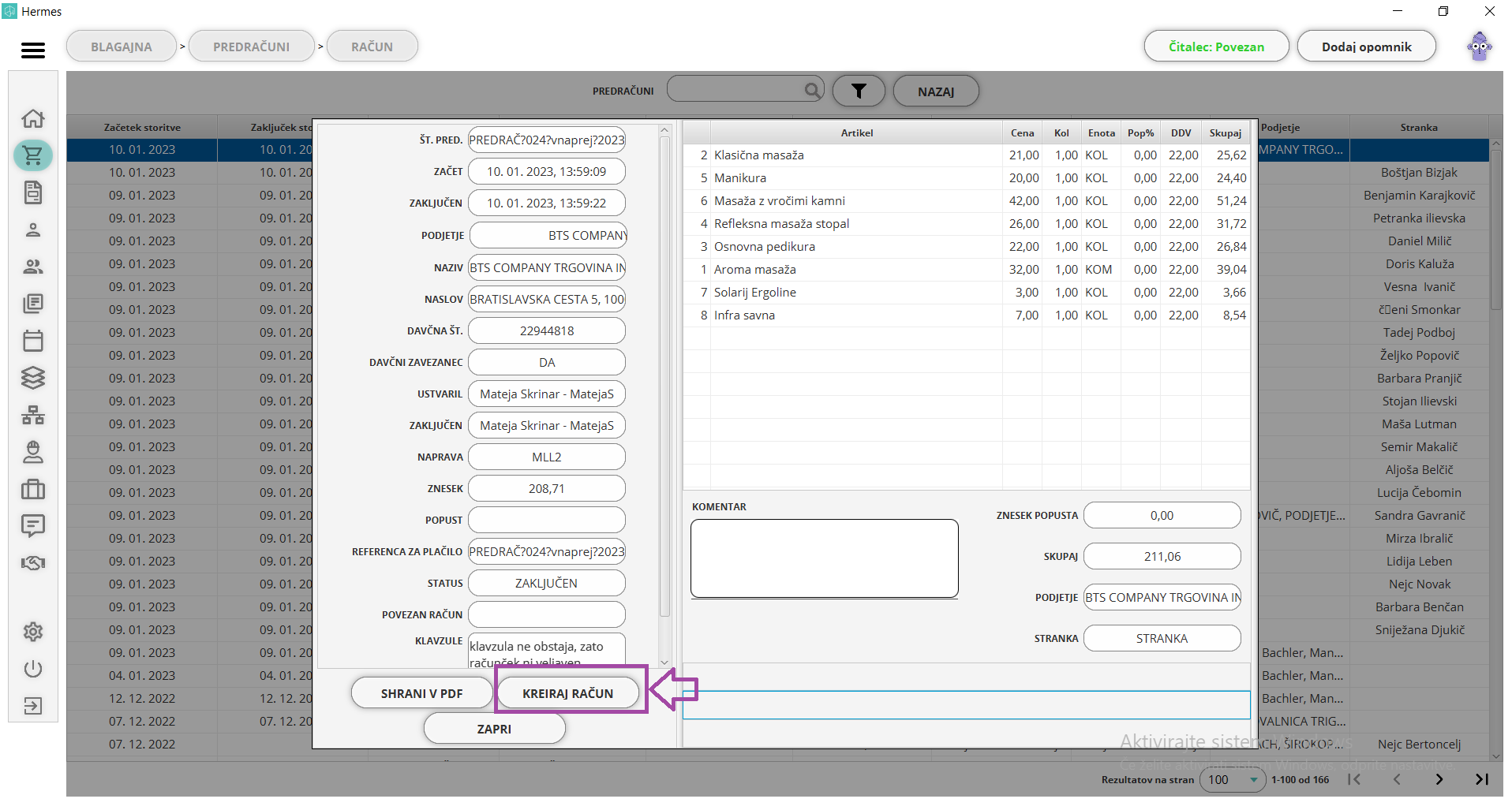Select Solarij Ergoline article row
Image resolution: width=1512 pixels, height=810 pixels.
(967, 293)
